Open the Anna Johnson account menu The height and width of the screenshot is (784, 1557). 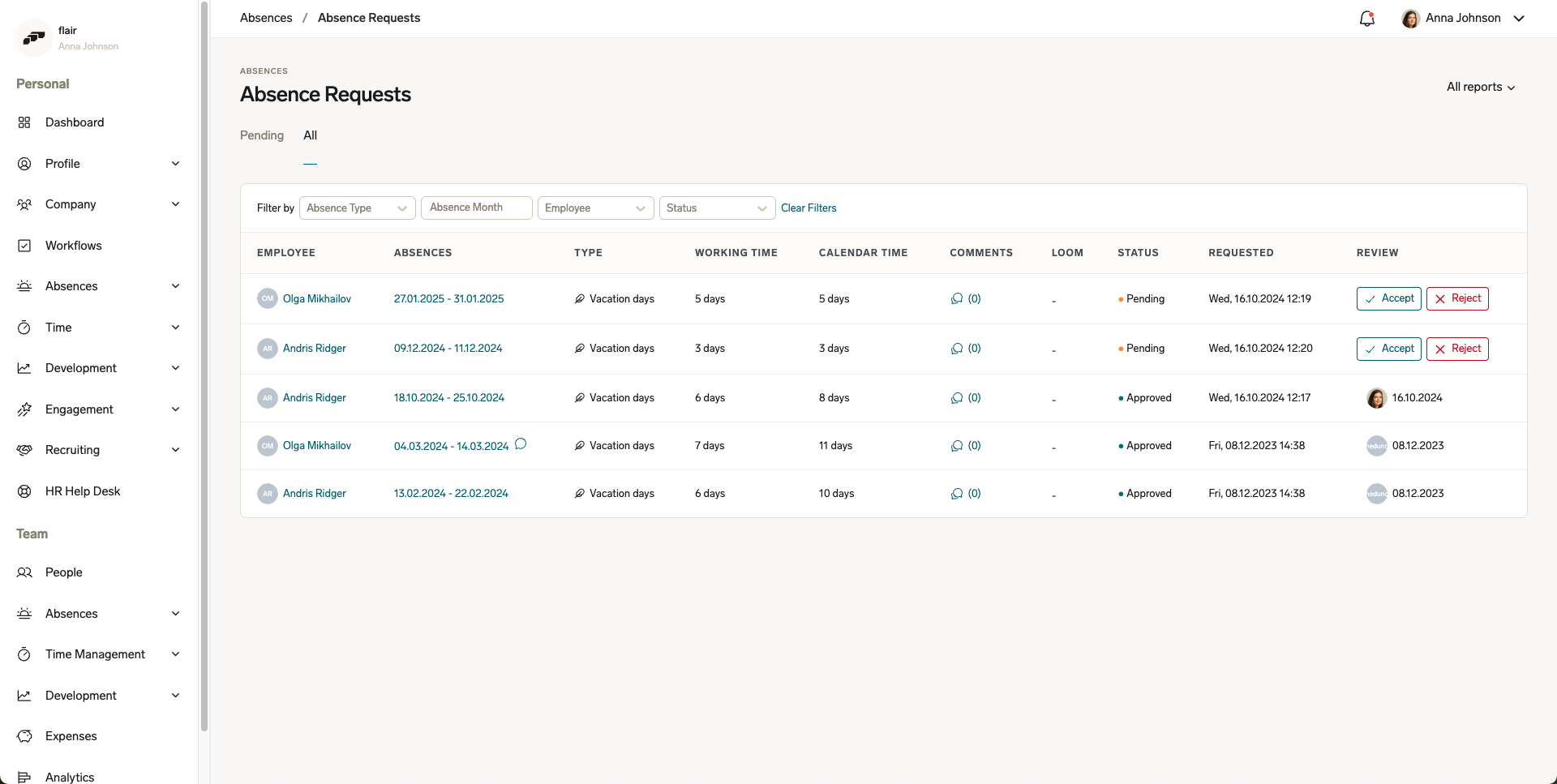point(1462,18)
